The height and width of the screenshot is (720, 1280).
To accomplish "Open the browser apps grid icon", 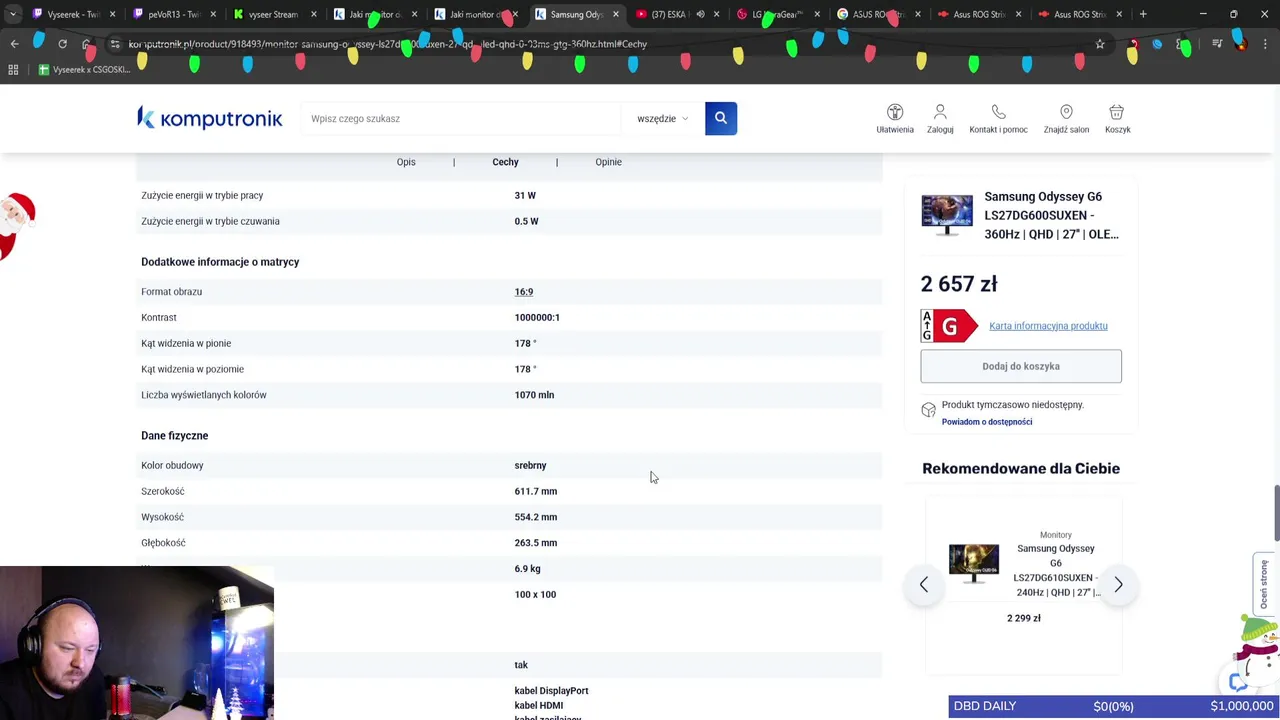I will 13,69.
